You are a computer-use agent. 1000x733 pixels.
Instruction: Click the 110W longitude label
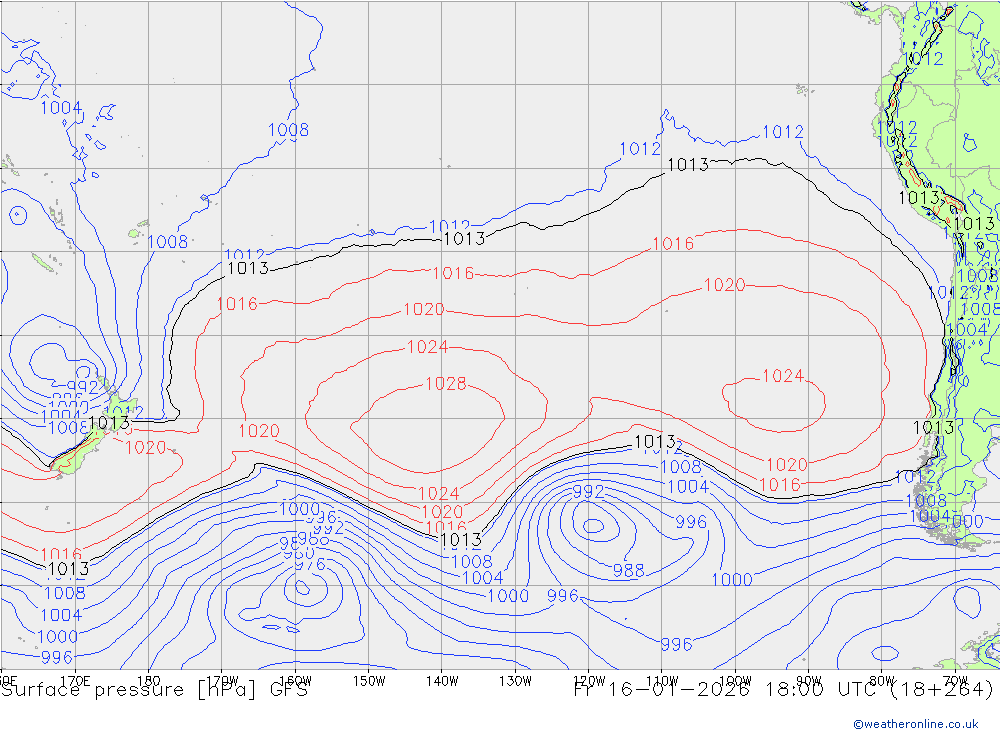click(662, 681)
